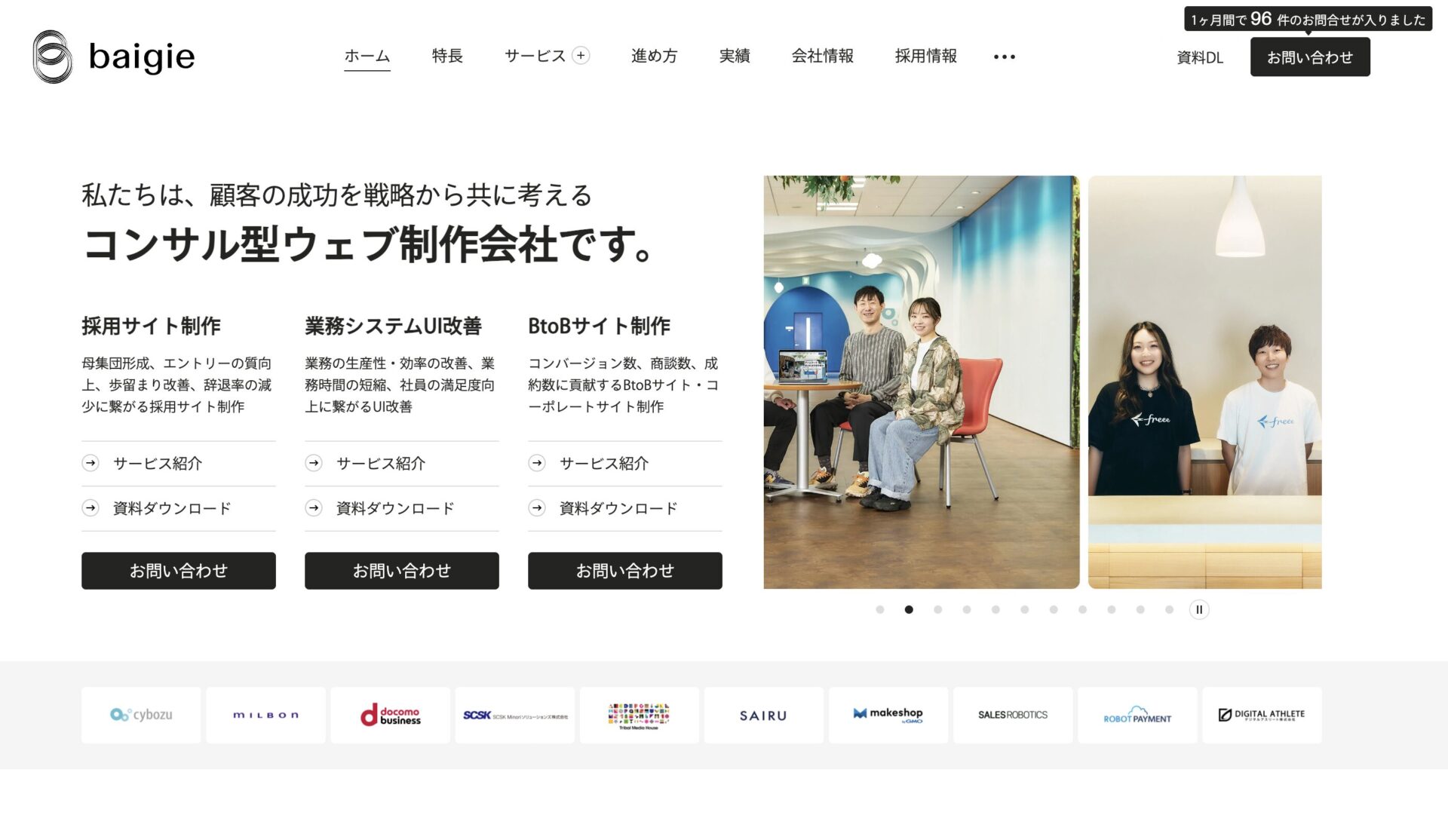
Task: Click arrow icon beside 採用サイト 資料ダウンロード
Action: (90, 508)
